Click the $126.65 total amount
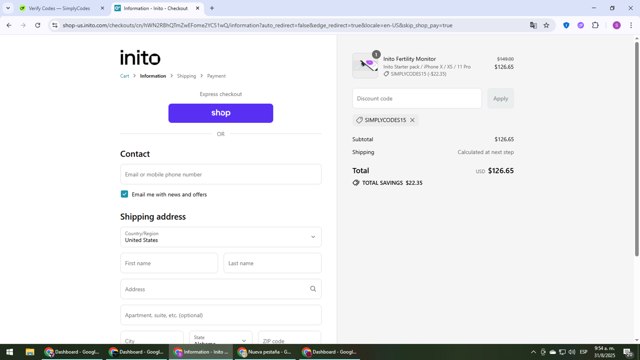The width and height of the screenshot is (640, 360). click(501, 171)
